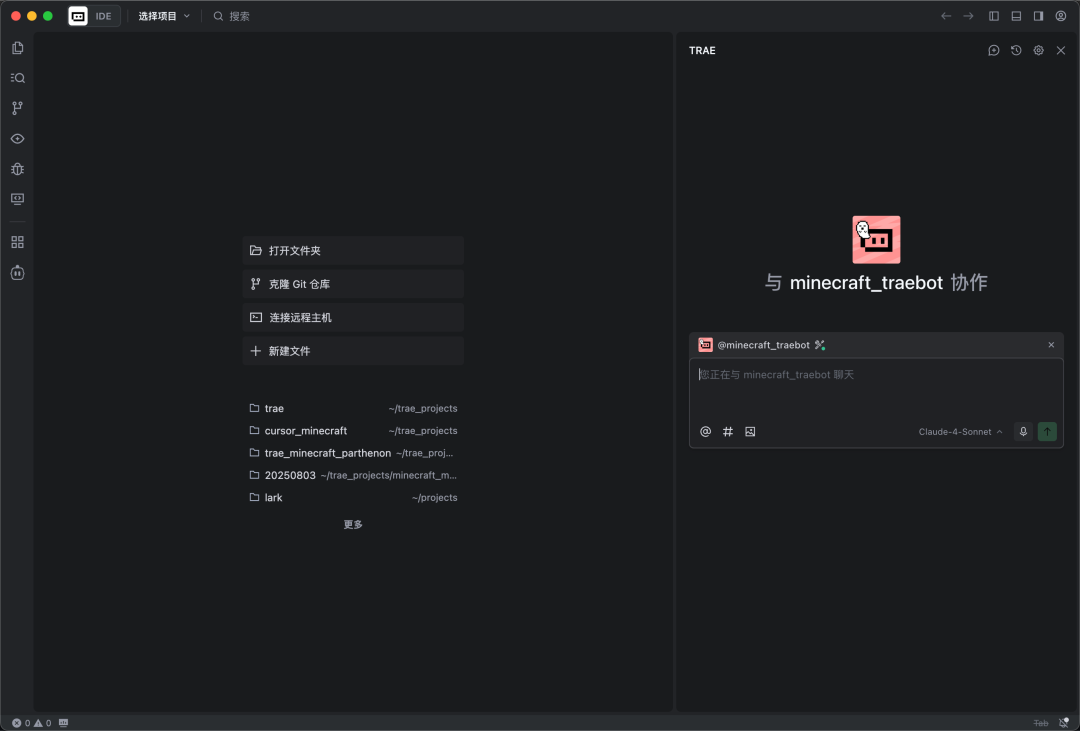Open Source Control branch icon
1080x731 pixels.
click(18, 108)
